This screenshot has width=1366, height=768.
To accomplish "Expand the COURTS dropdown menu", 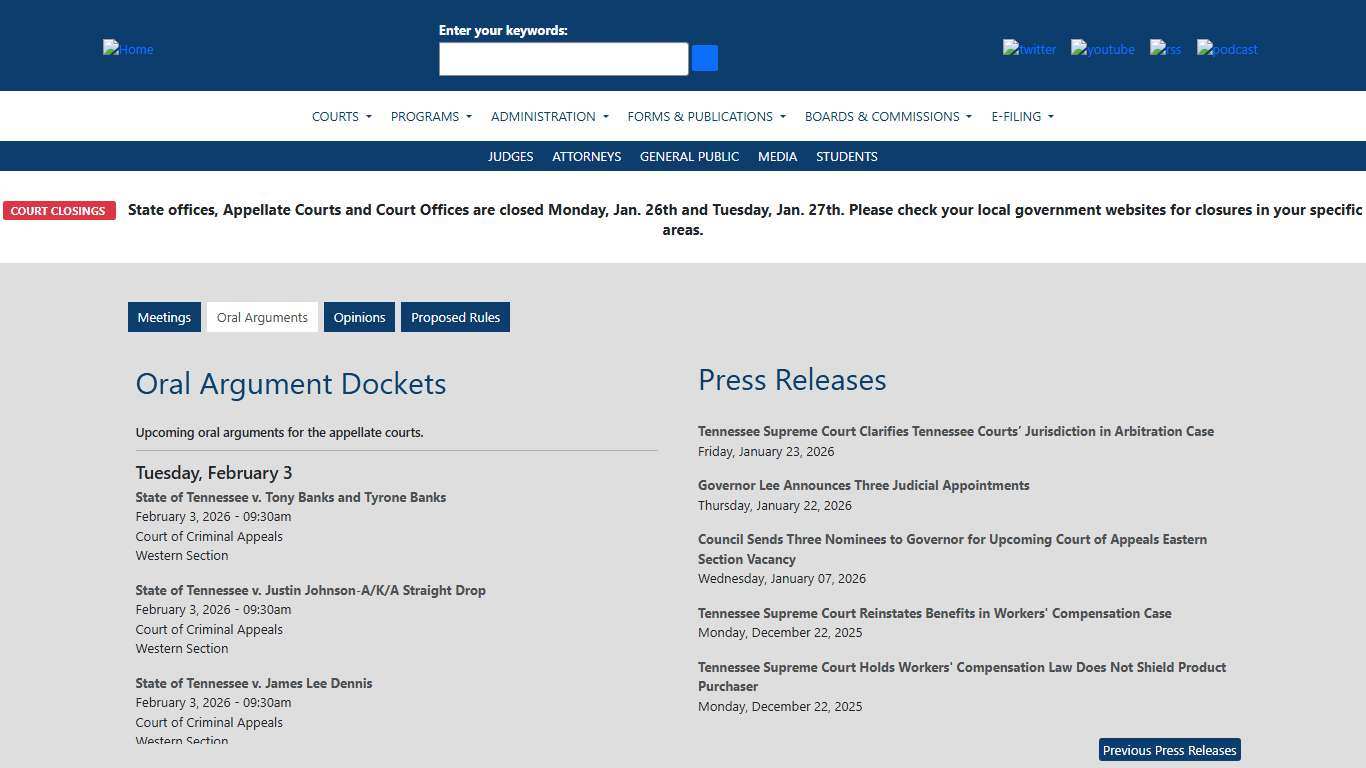I will pos(341,116).
